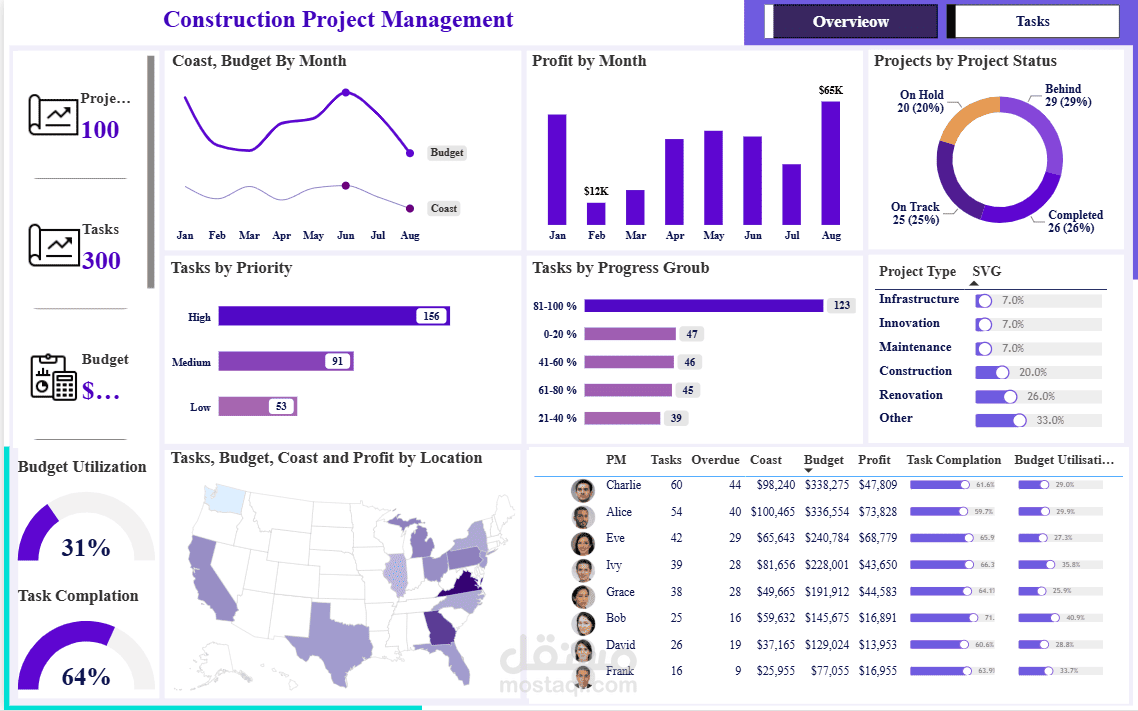
Task: Select the 21-40 % progress group bar
Action: point(622,418)
